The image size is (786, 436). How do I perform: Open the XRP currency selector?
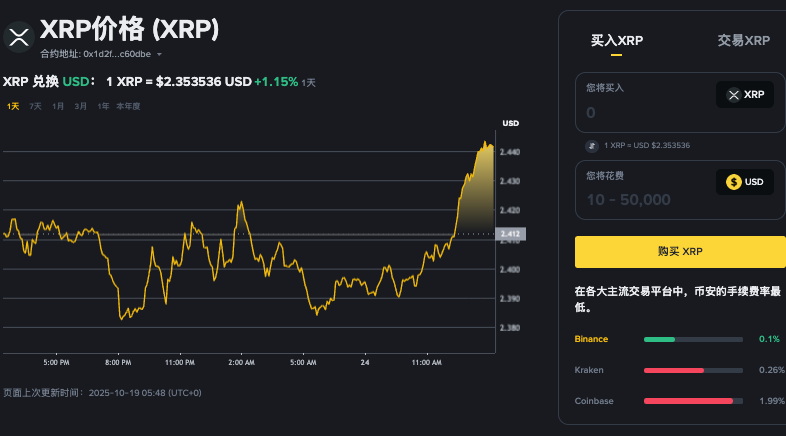tap(745, 95)
